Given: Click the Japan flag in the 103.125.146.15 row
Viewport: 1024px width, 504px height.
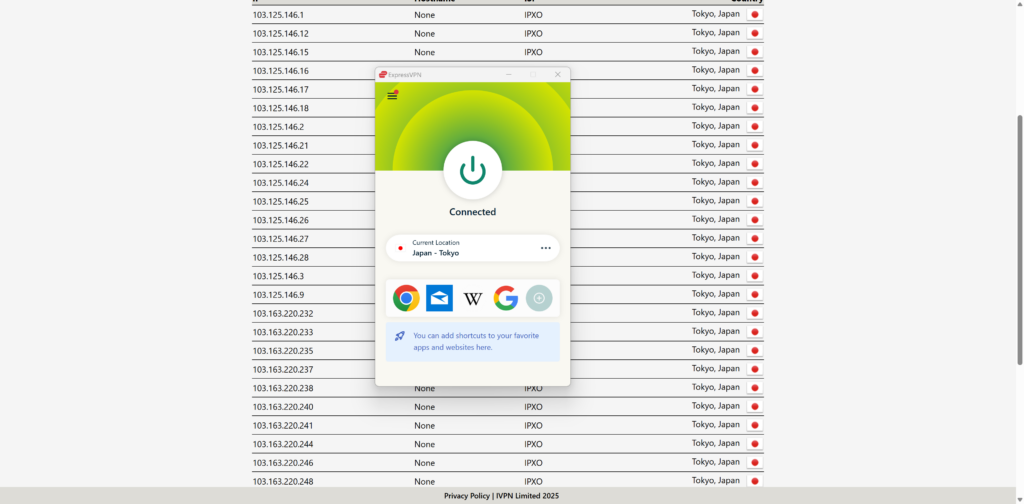Looking at the screenshot, I should [755, 52].
